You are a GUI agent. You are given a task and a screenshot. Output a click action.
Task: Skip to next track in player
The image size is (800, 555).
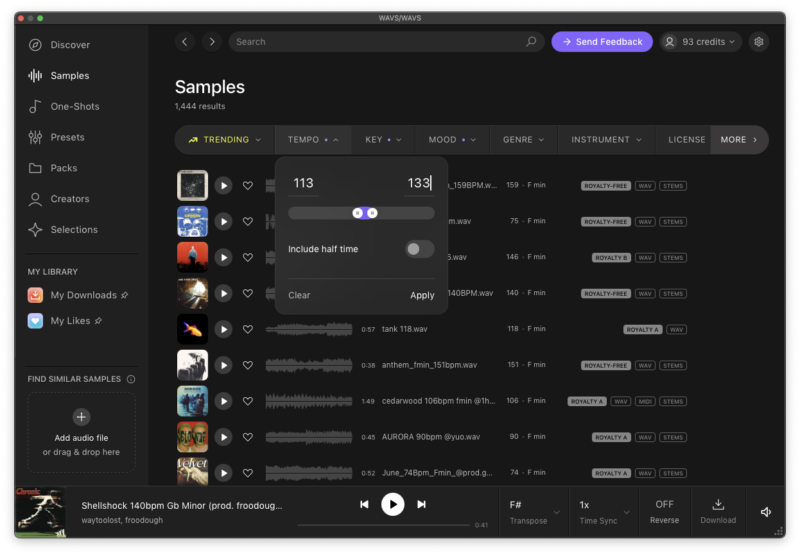[421, 505]
